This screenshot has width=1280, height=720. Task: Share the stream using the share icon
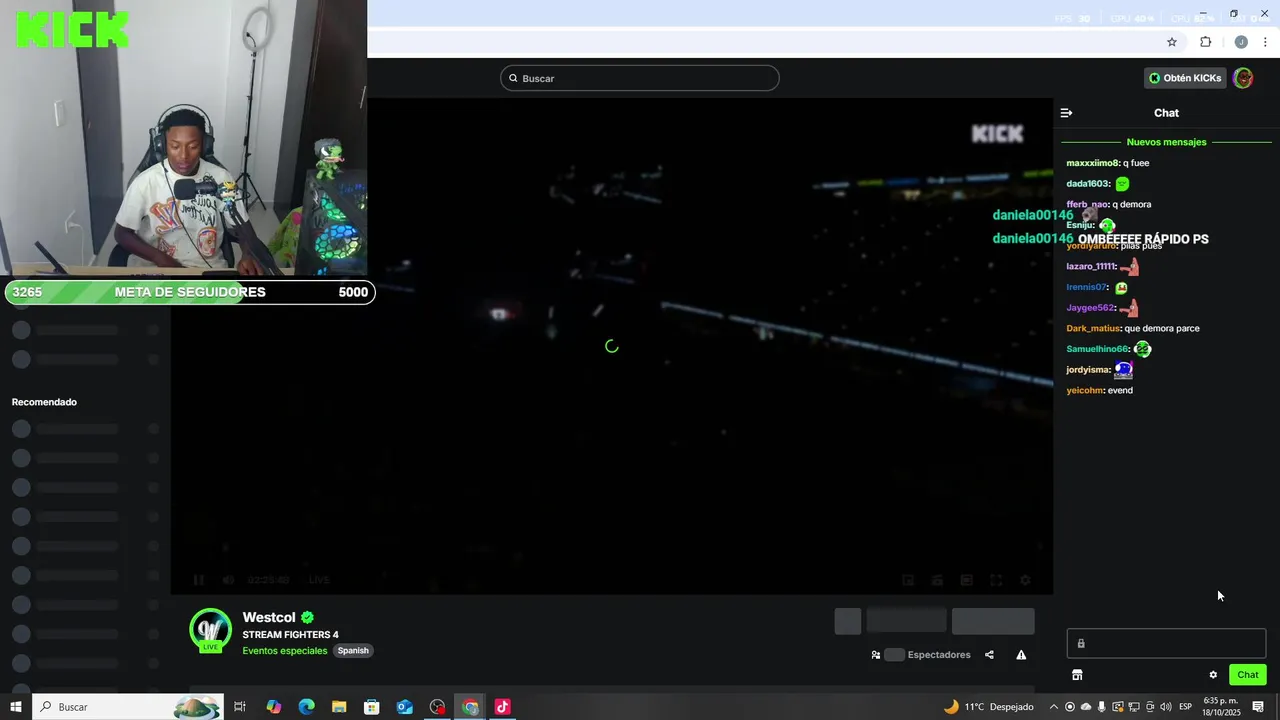[989, 655]
